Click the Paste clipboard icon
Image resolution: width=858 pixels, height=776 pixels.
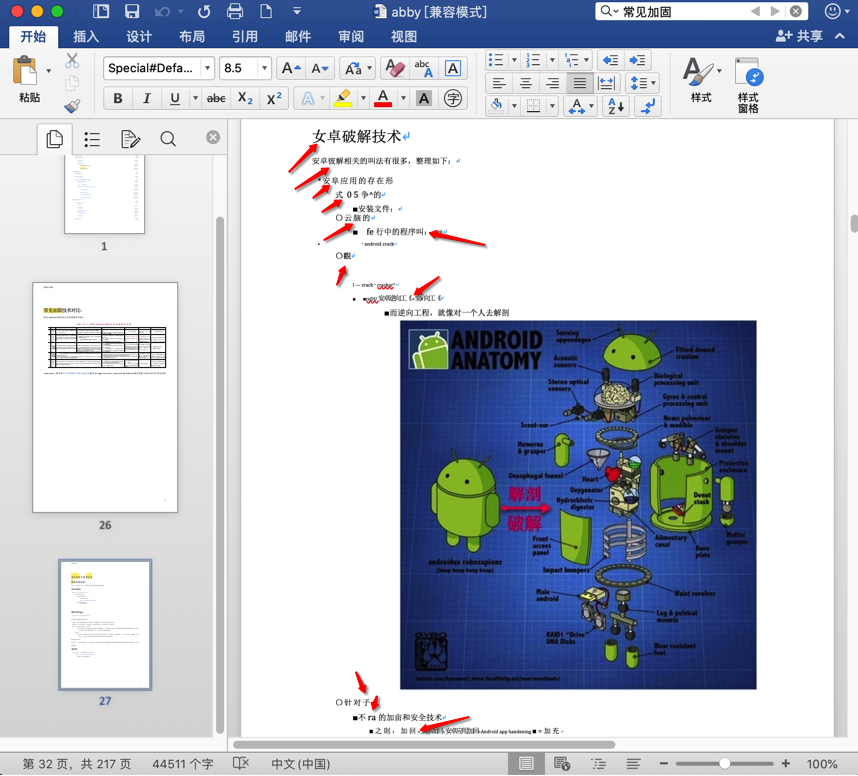(x=25, y=71)
